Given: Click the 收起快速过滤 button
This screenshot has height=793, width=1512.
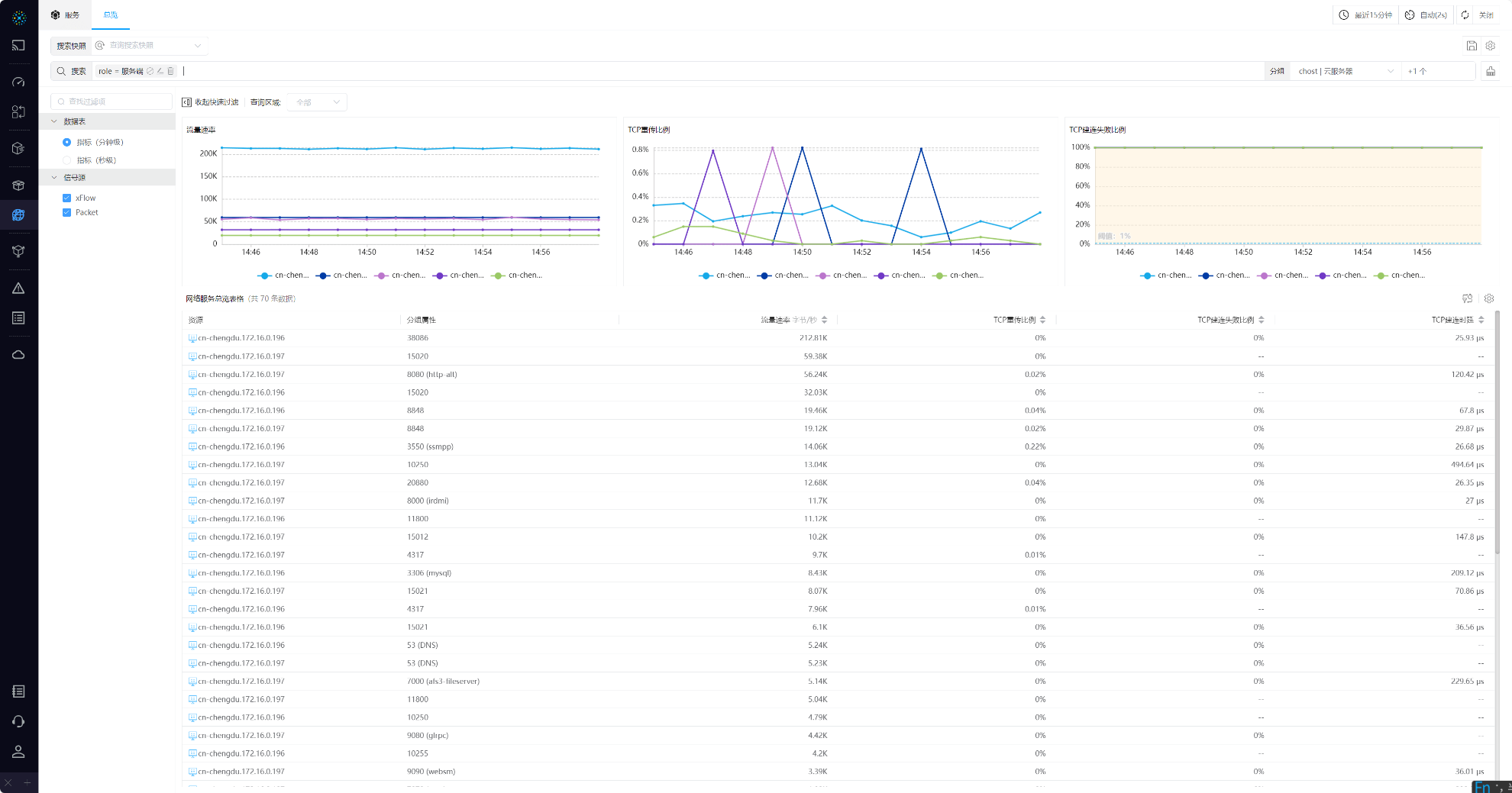Looking at the screenshot, I should (x=210, y=102).
